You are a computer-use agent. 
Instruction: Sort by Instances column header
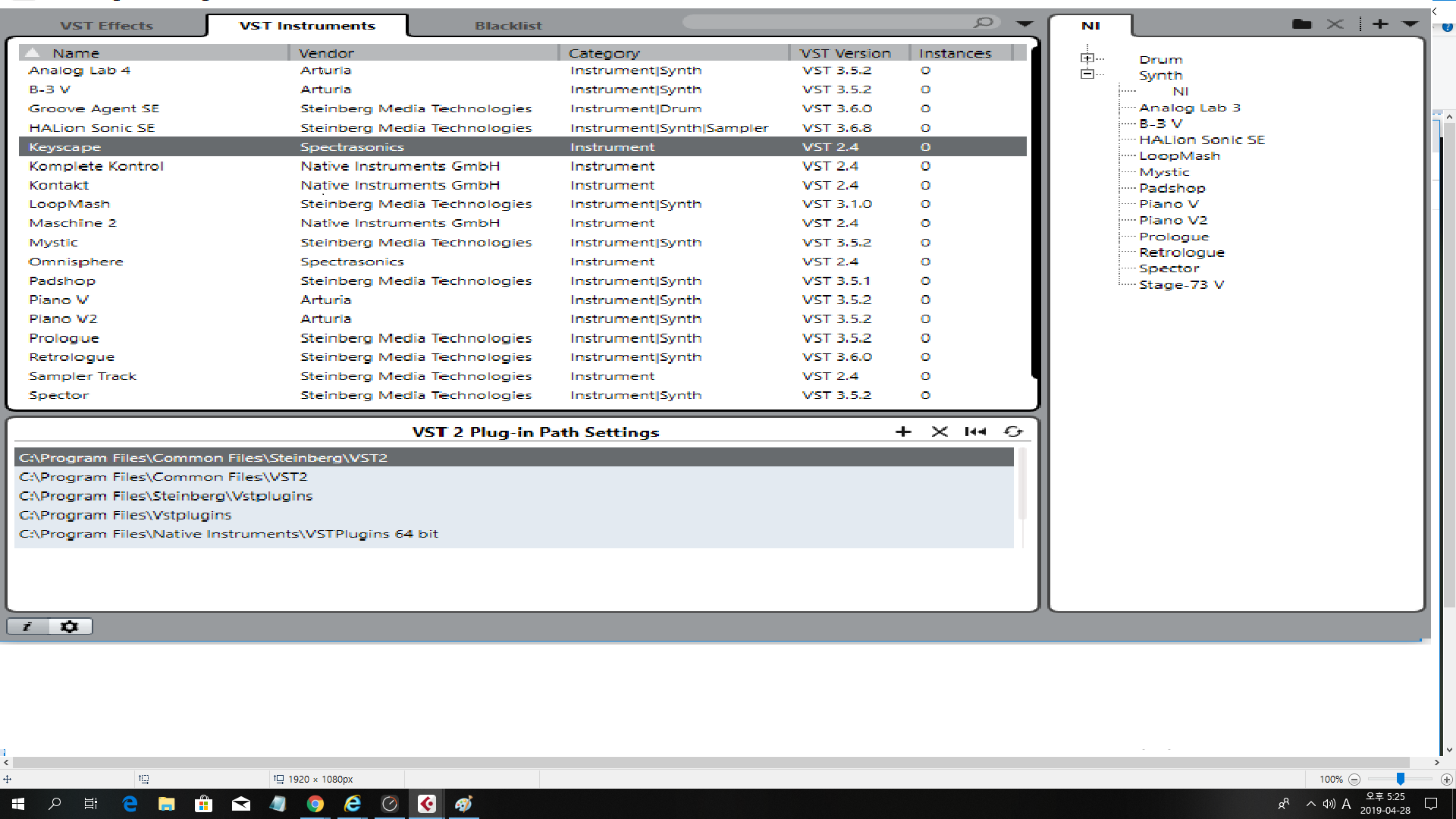961,53
